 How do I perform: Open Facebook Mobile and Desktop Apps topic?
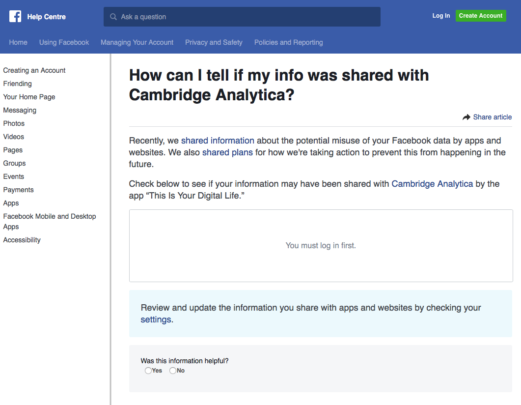click(x=50, y=221)
